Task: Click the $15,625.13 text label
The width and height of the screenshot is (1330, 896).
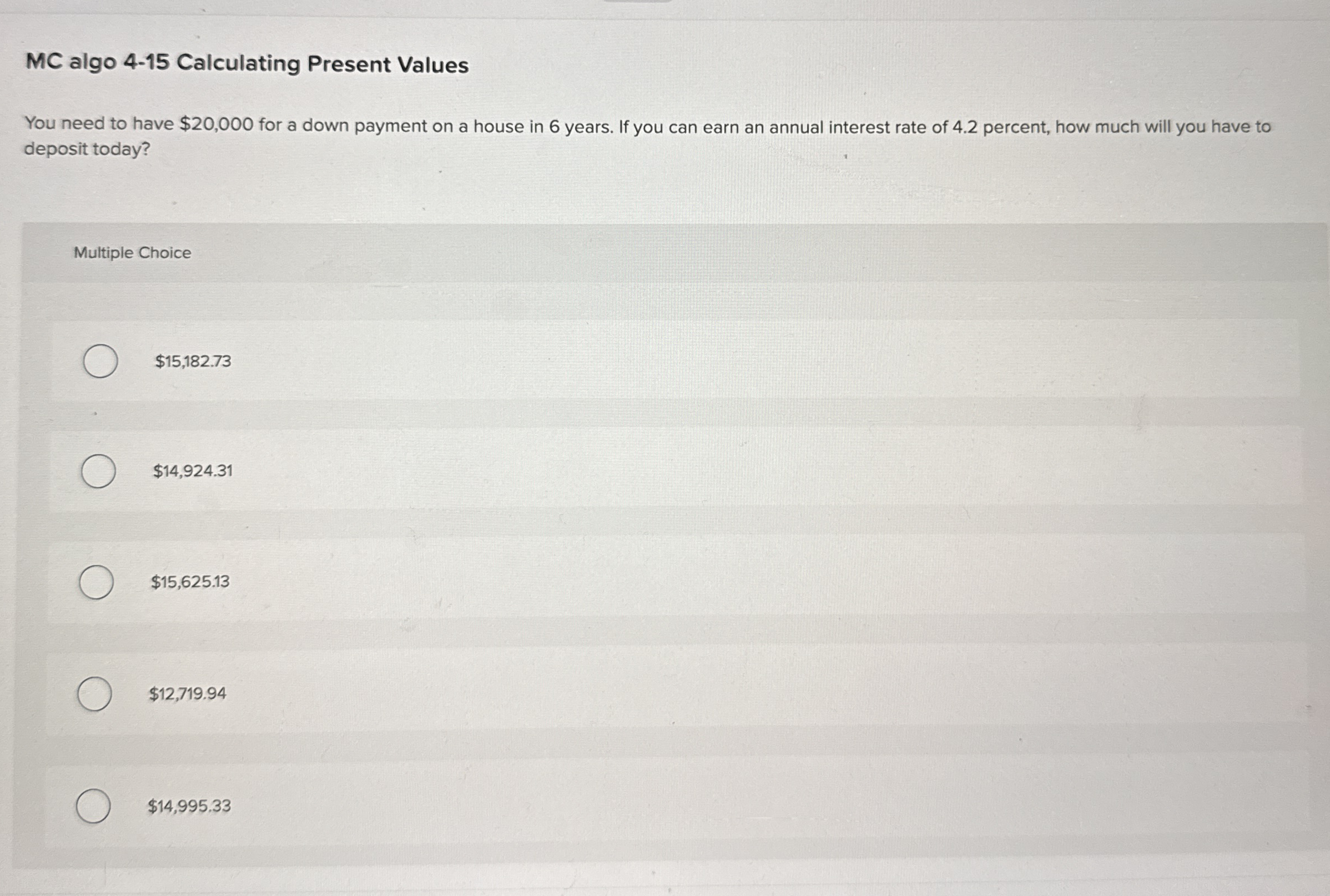Action: coord(190,582)
